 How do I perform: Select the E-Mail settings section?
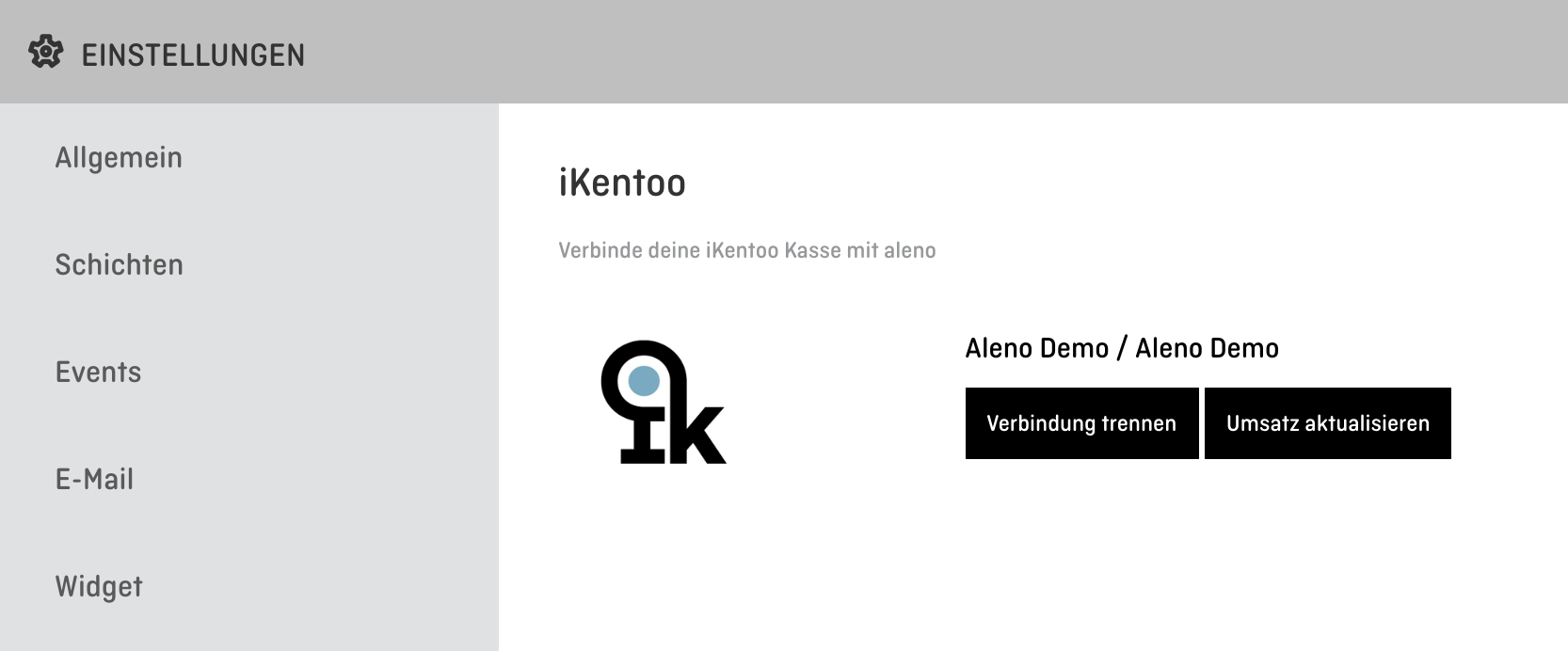tap(94, 480)
